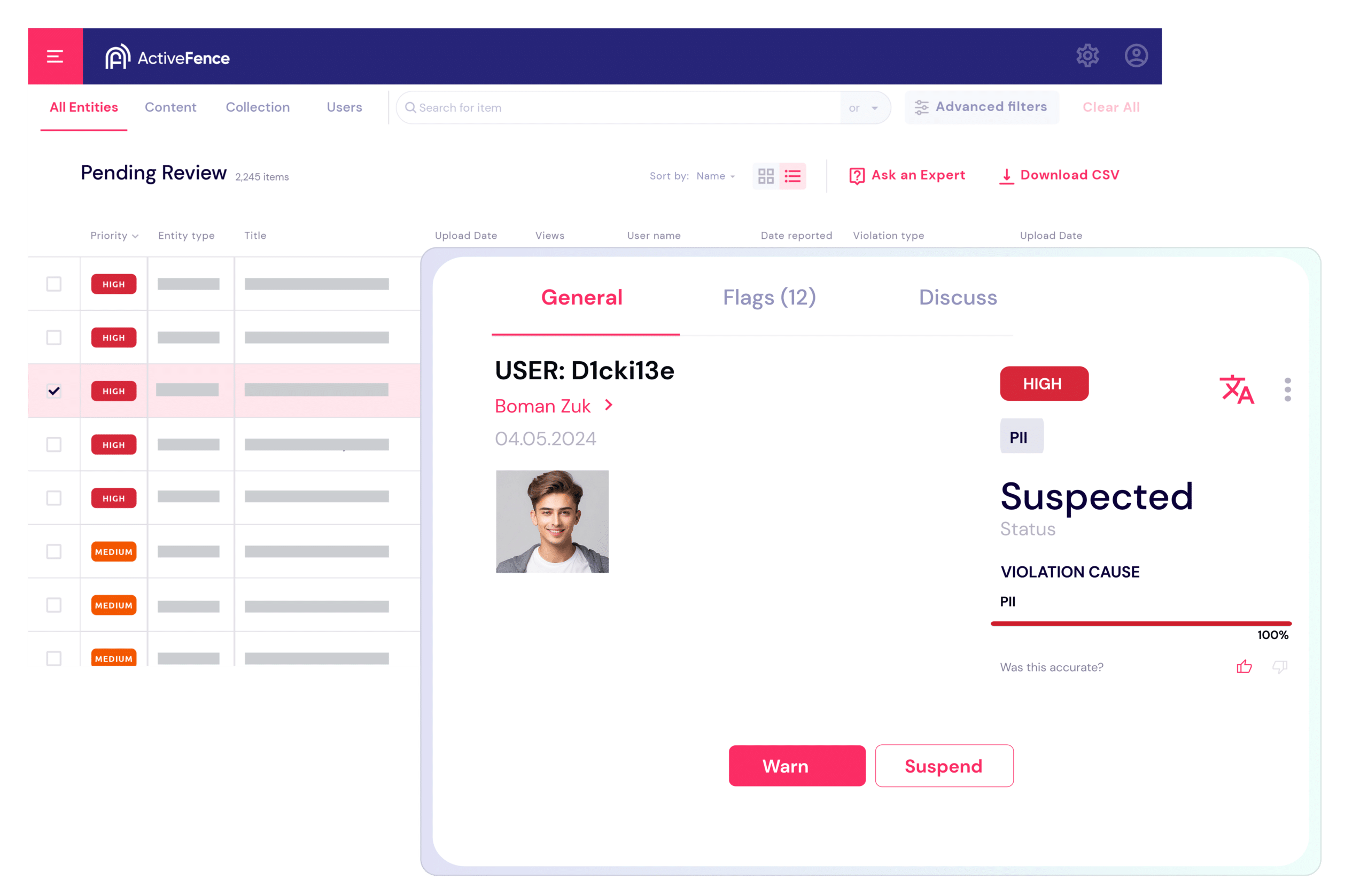Click the Ask an Expert icon

click(x=857, y=176)
